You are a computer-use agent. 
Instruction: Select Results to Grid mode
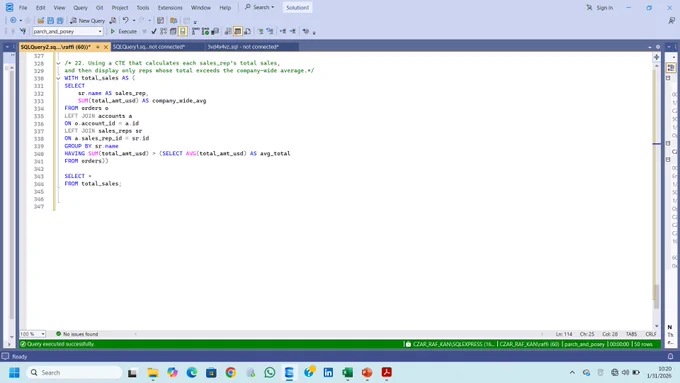tap(238, 31)
